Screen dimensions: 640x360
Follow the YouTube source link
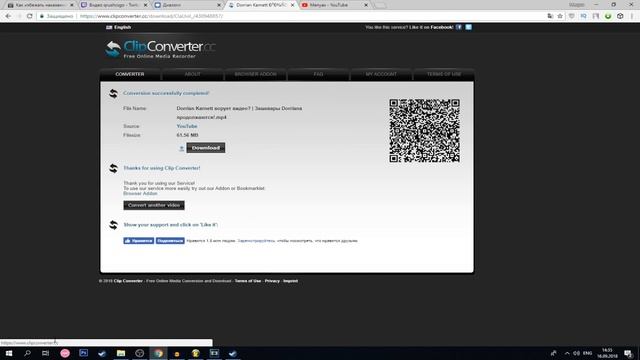pyautogui.click(x=187, y=126)
